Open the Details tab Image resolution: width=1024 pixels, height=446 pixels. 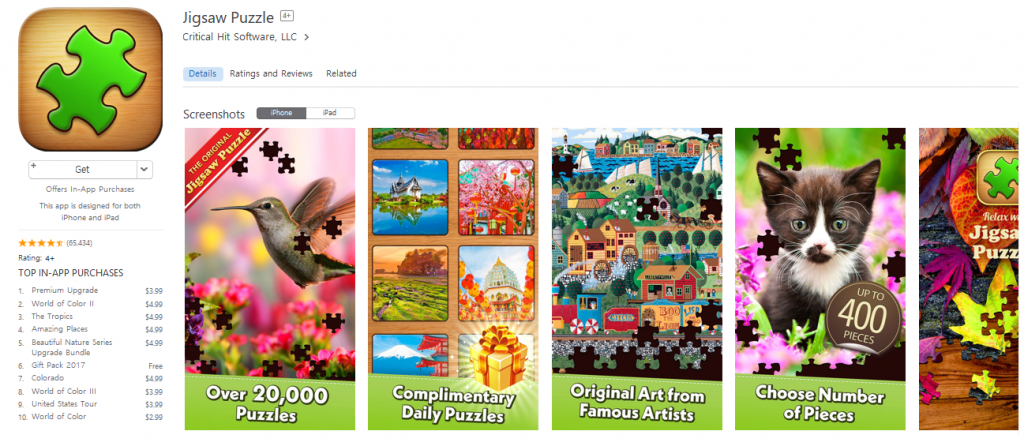click(x=202, y=74)
